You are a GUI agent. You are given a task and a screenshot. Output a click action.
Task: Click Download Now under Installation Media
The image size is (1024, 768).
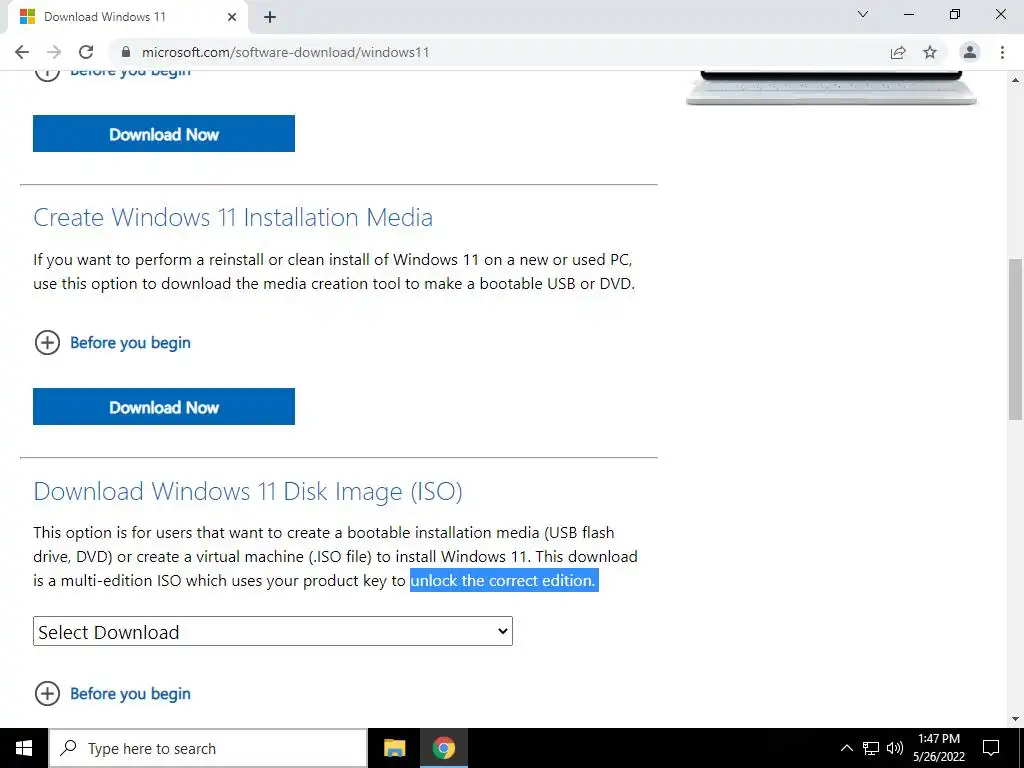click(164, 406)
